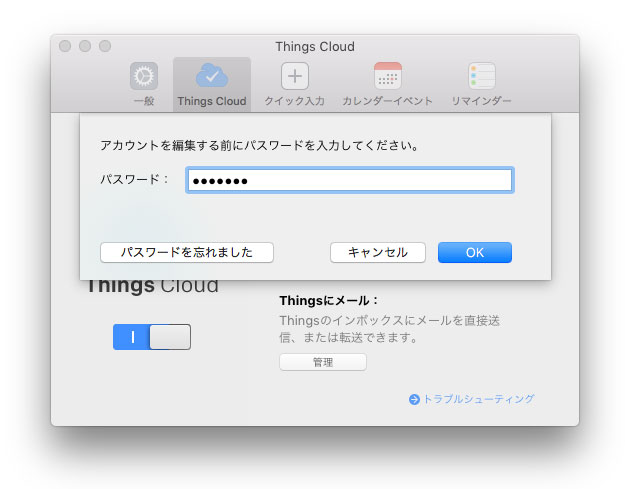The height and width of the screenshot is (489, 625).
Task: Open the クイック入力 plus icon
Action: [295, 76]
